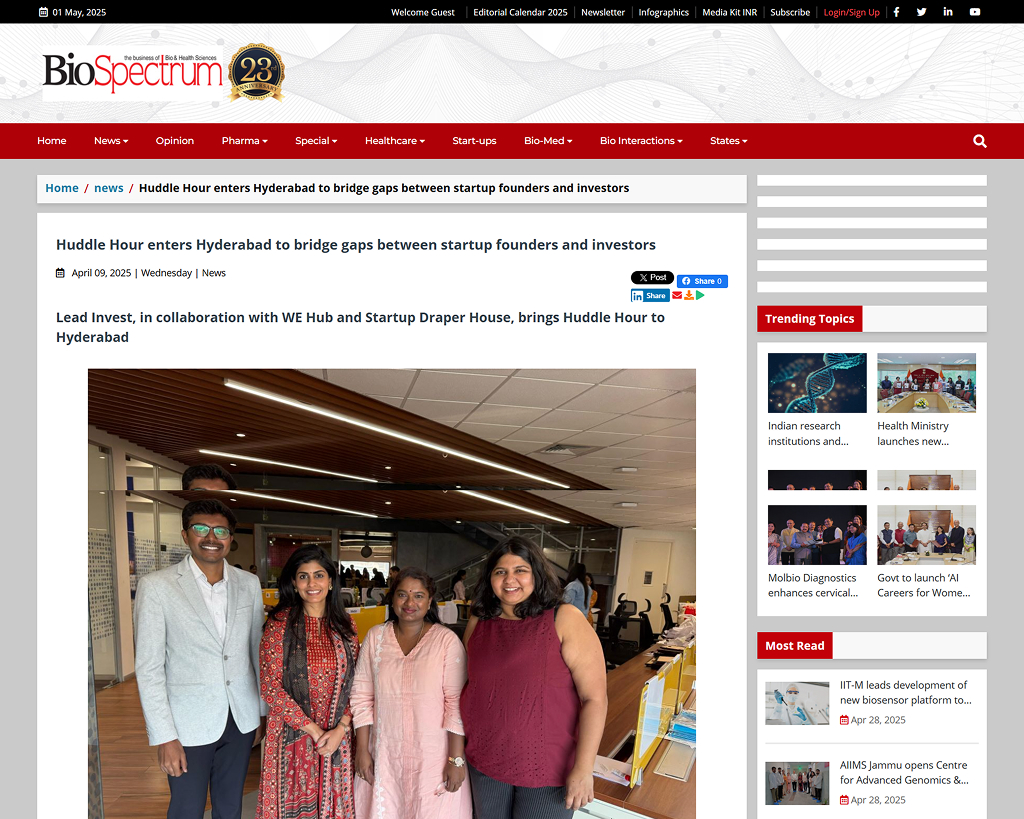Click the Subscribe link
Viewport: 1024px width, 819px height.
click(790, 12)
